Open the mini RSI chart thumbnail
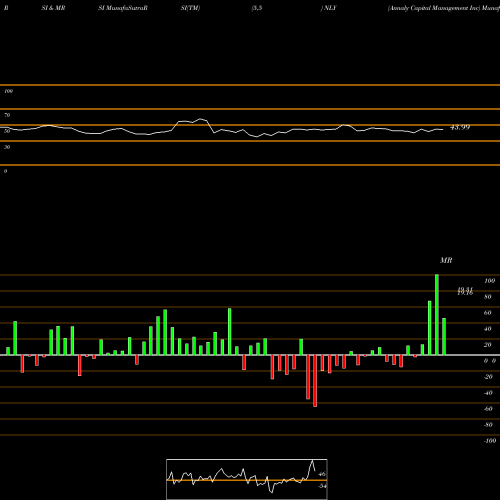This screenshot has height=500, width=500. pos(247,479)
